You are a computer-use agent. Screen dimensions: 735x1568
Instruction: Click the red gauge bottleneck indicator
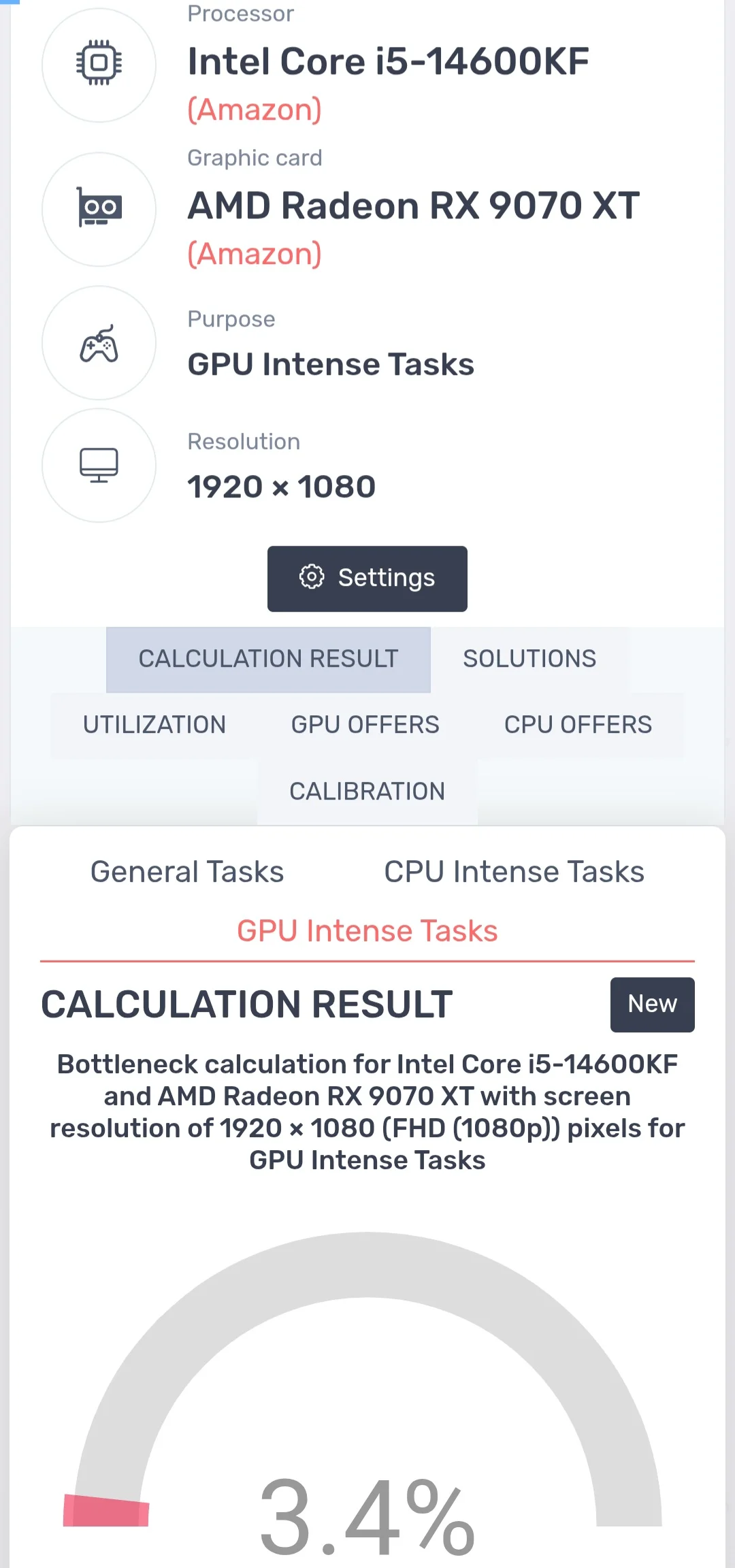pos(106,1511)
